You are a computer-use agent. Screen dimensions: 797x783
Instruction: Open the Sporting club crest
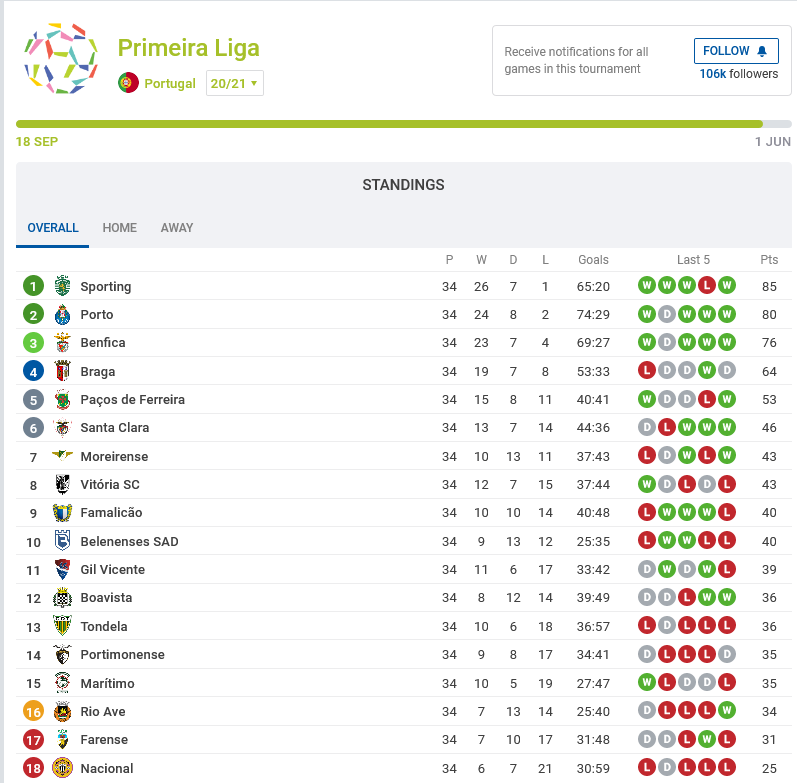pos(63,286)
